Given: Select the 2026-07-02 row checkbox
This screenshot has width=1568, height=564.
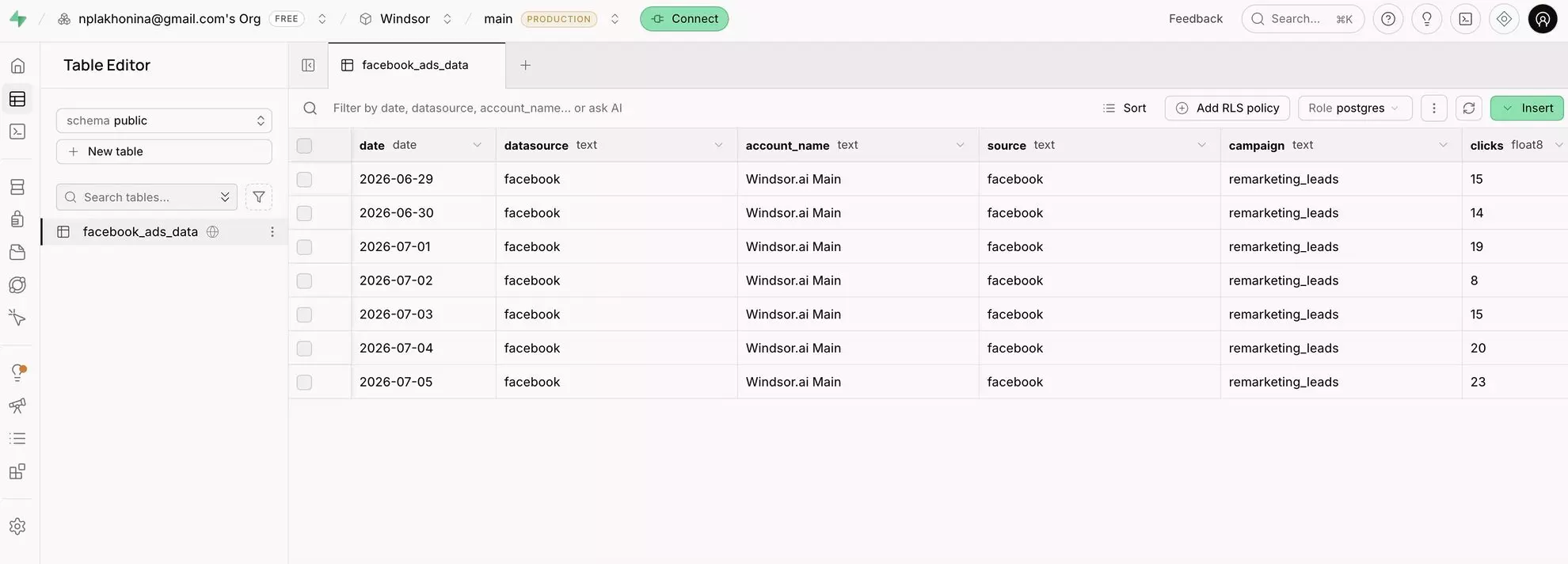Looking at the screenshot, I should click(x=304, y=281).
